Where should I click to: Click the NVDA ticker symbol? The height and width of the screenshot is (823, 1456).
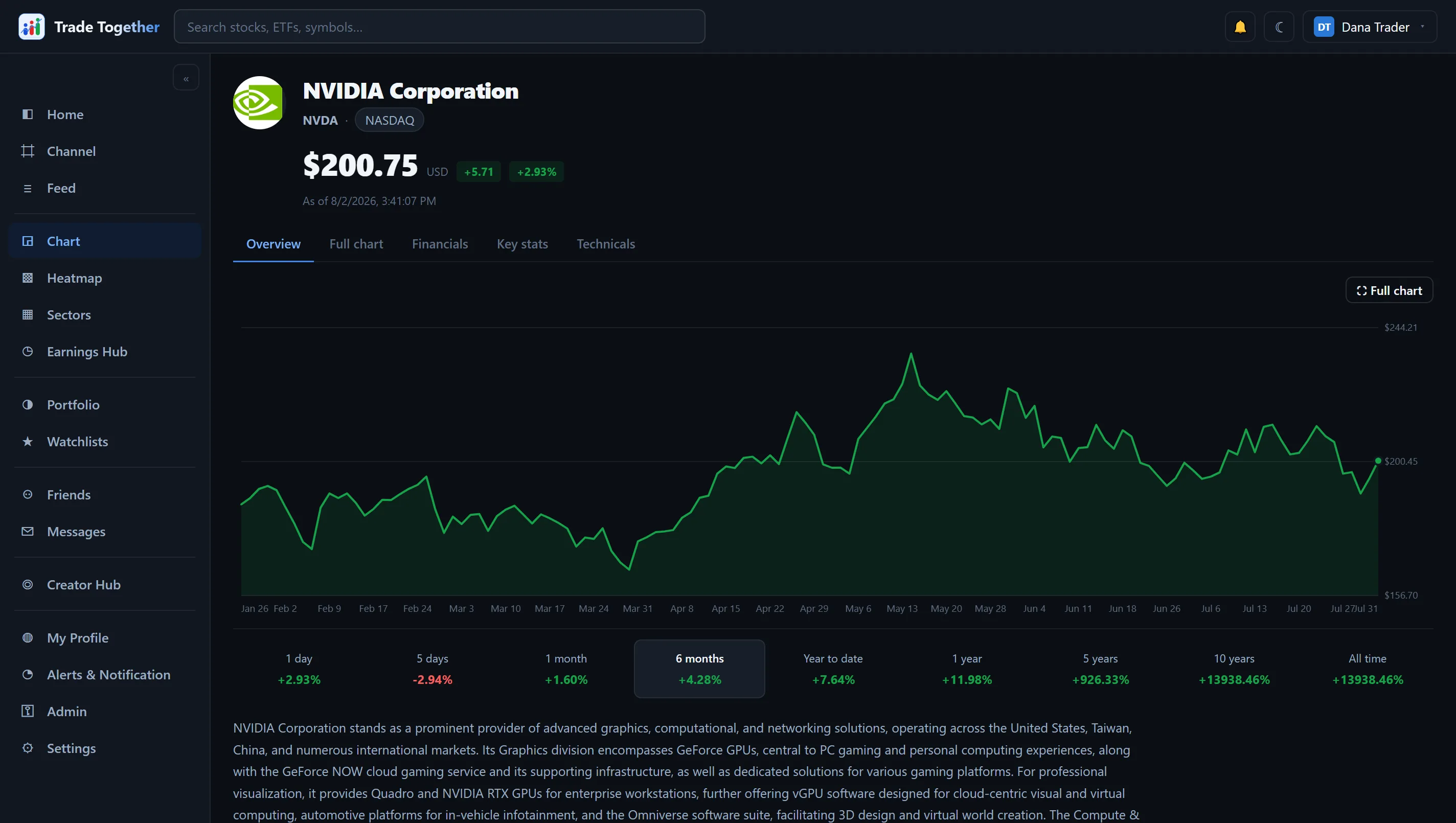(320, 121)
